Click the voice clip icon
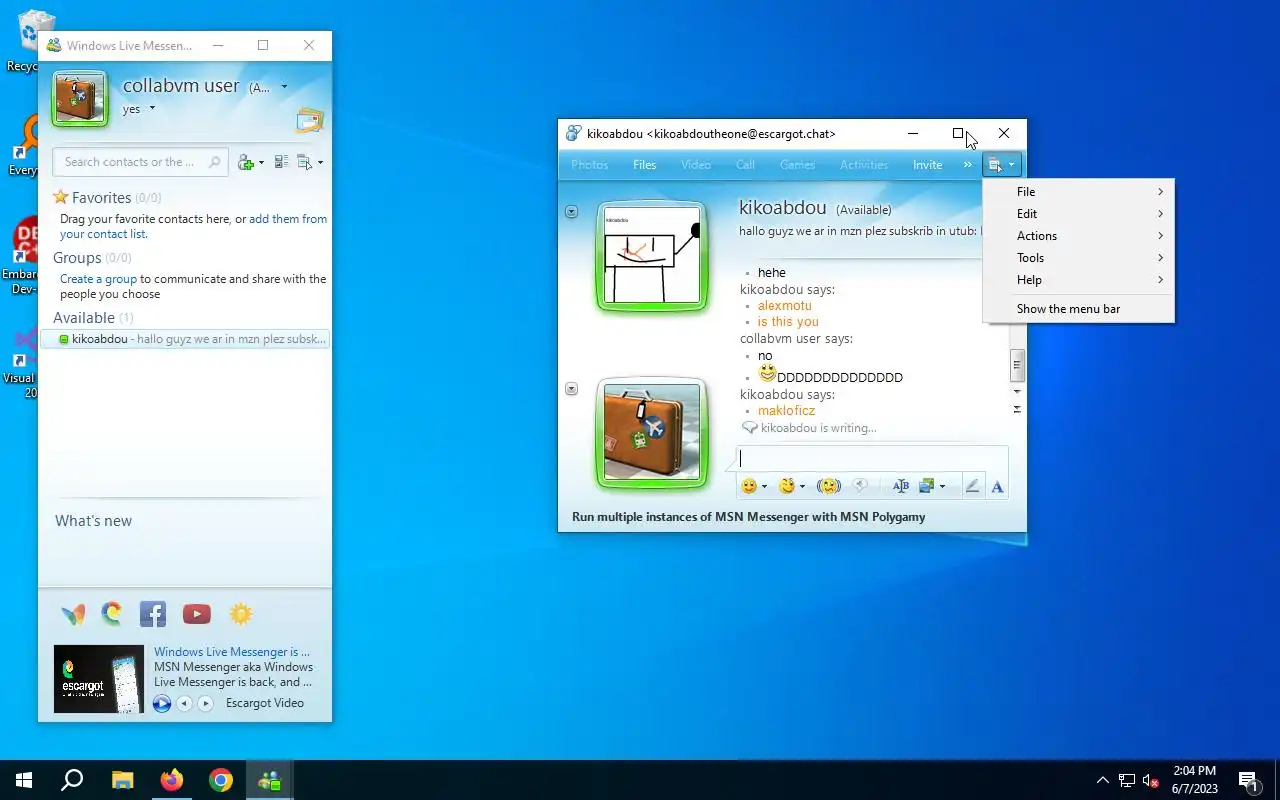This screenshot has height=800, width=1280. click(x=860, y=486)
